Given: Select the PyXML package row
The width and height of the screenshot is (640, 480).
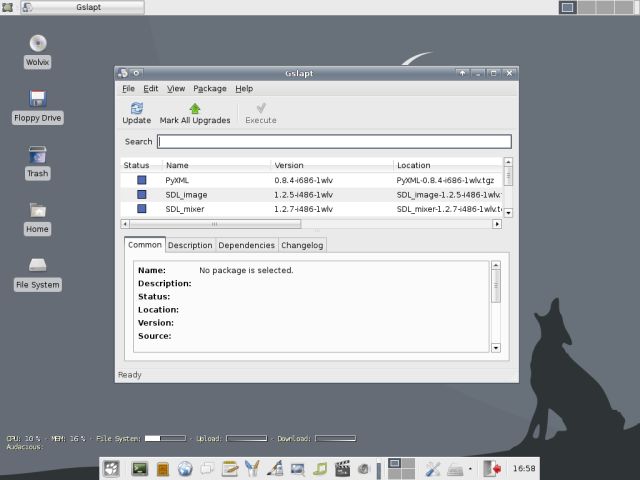Looking at the screenshot, I should [x=311, y=180].
